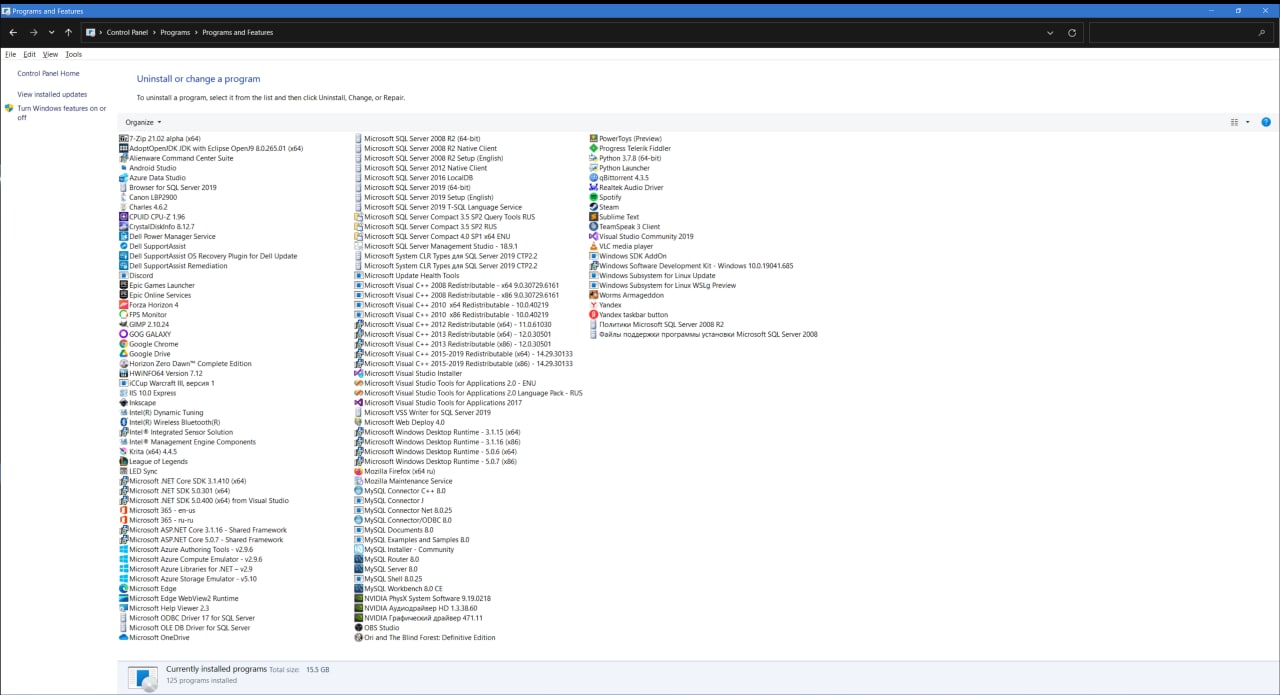Click the Forza Horizon 4 icon
This screenshot has height=695, width=1280.
pos(124,305)
